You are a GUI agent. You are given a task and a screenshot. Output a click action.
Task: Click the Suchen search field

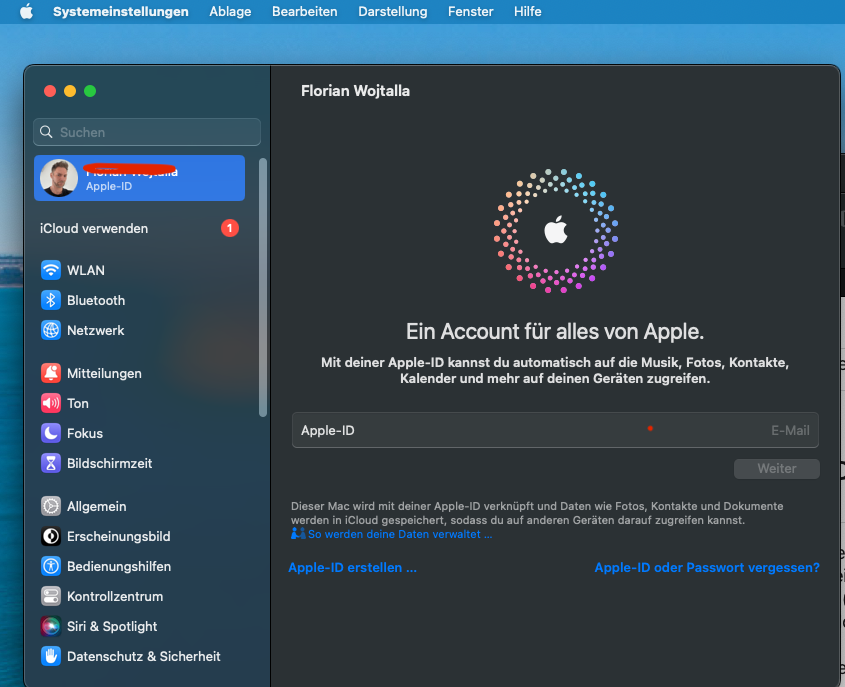click(x=147, y=132)
